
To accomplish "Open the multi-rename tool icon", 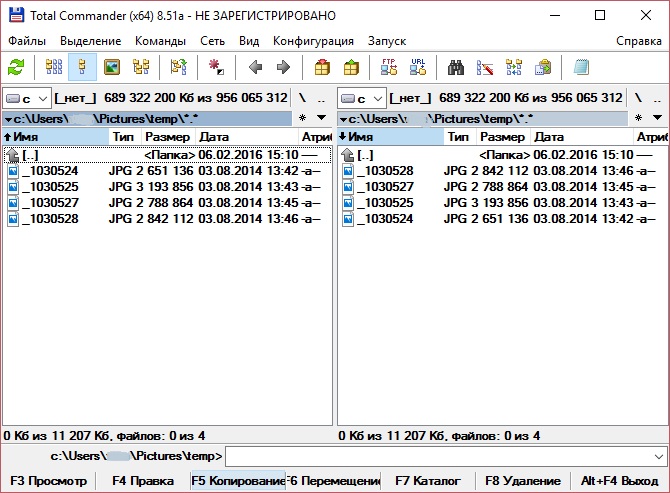I will (485, 67).
